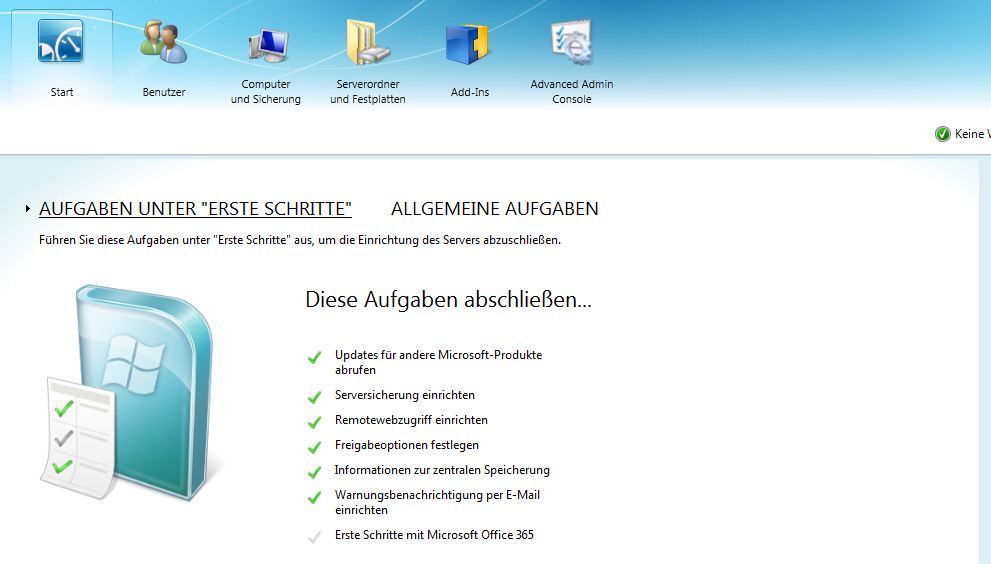Open Serversicherung einrichten task
The width and height of the screenshot is (991, 564).
pos(404,395)
